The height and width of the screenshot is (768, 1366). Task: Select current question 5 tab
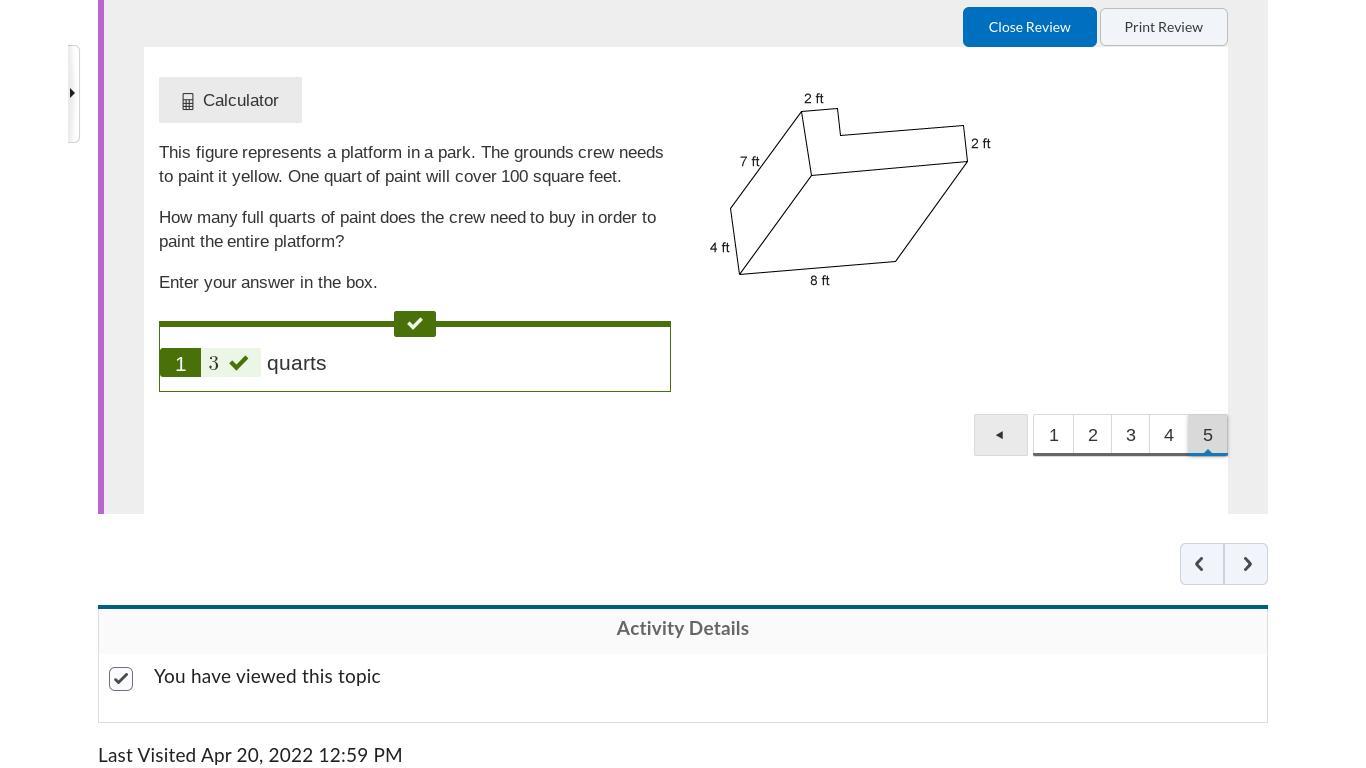click(1207, 435)
